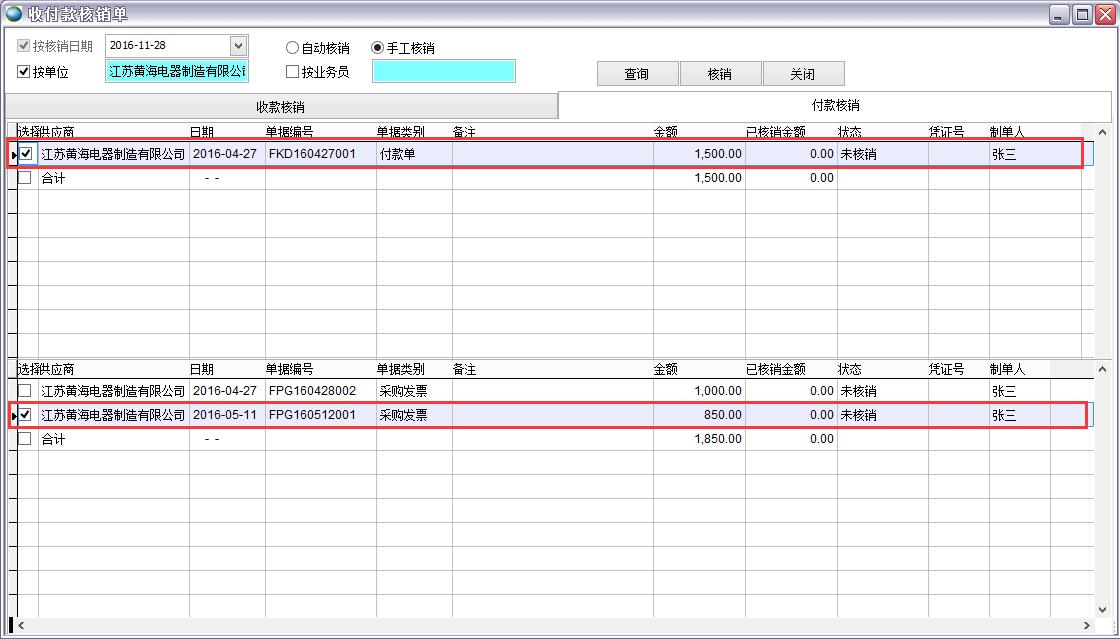Switch to the 收款核销 tab

click(280, 105)
